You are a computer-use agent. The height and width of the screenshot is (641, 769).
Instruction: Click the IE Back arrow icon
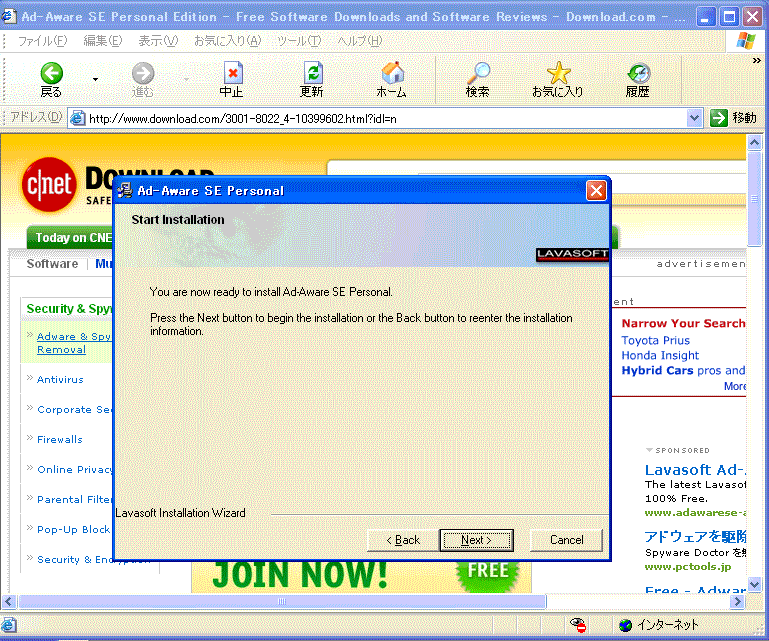51,73
